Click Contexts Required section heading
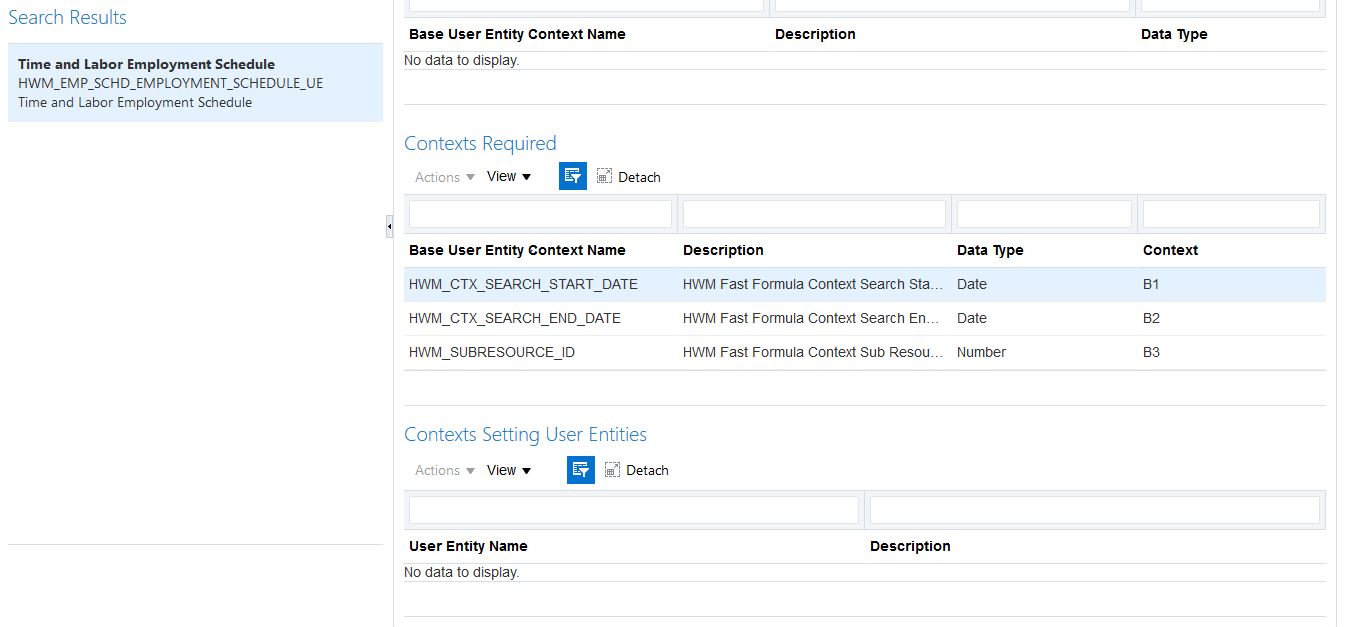 480,143
